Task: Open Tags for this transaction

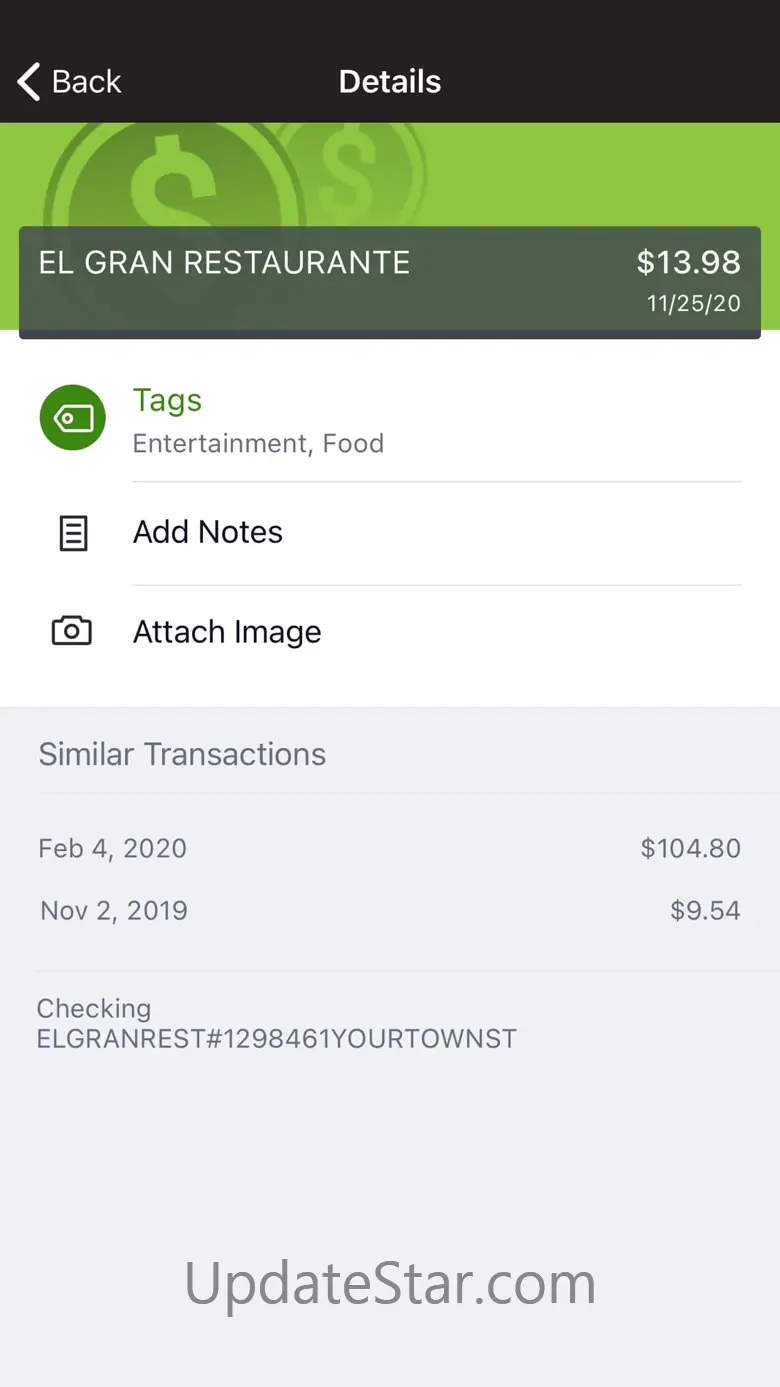Action: click(x=168, y=400)
